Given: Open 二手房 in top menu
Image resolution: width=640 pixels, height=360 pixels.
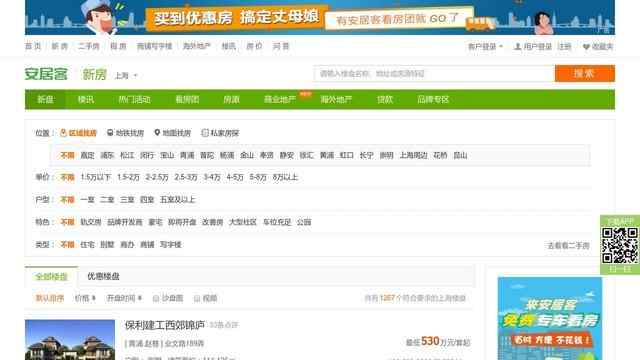Looking at the screenshot, I should (x=89, y=46).
